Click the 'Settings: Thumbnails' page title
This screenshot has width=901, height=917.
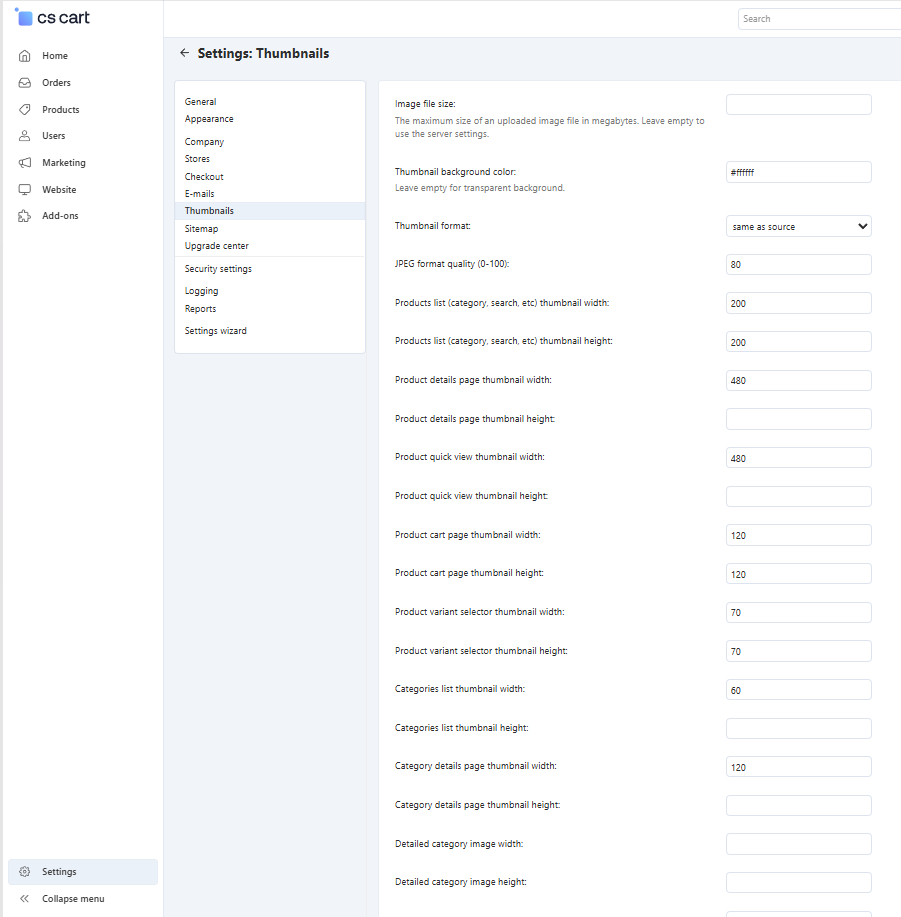pos(263,53)
